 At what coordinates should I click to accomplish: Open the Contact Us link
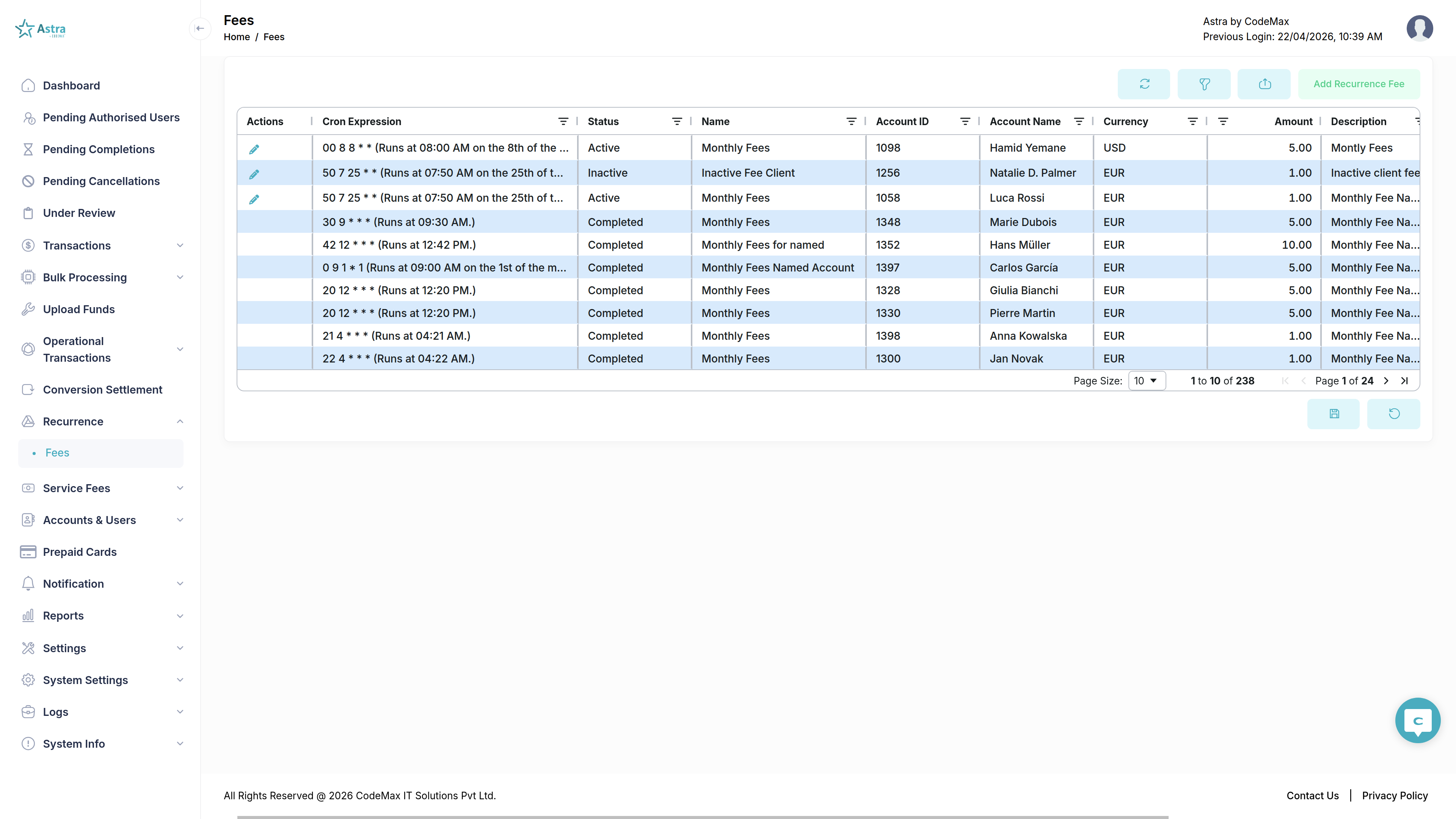(1312, 796)
